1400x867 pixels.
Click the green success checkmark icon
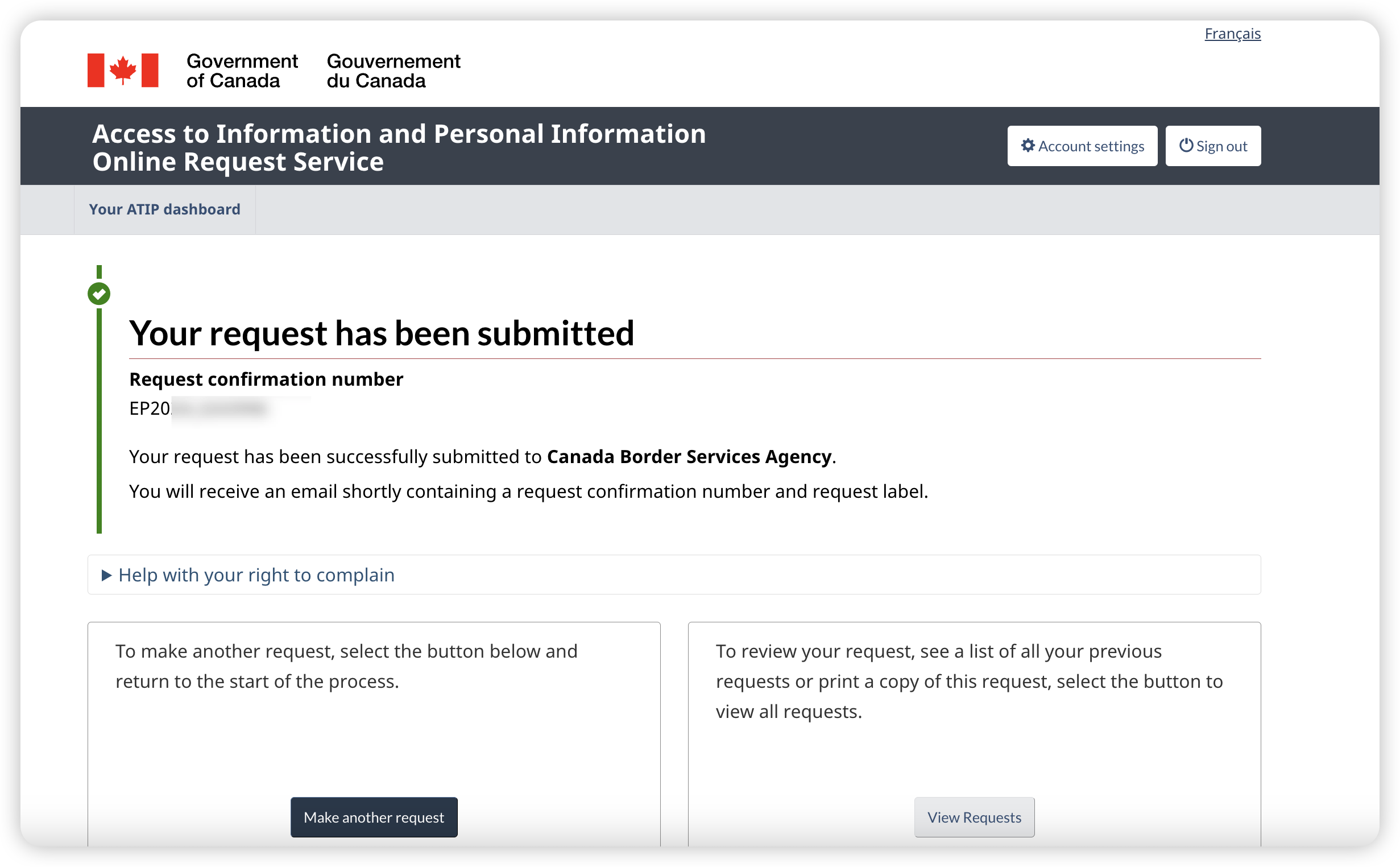tap(99, 294)
